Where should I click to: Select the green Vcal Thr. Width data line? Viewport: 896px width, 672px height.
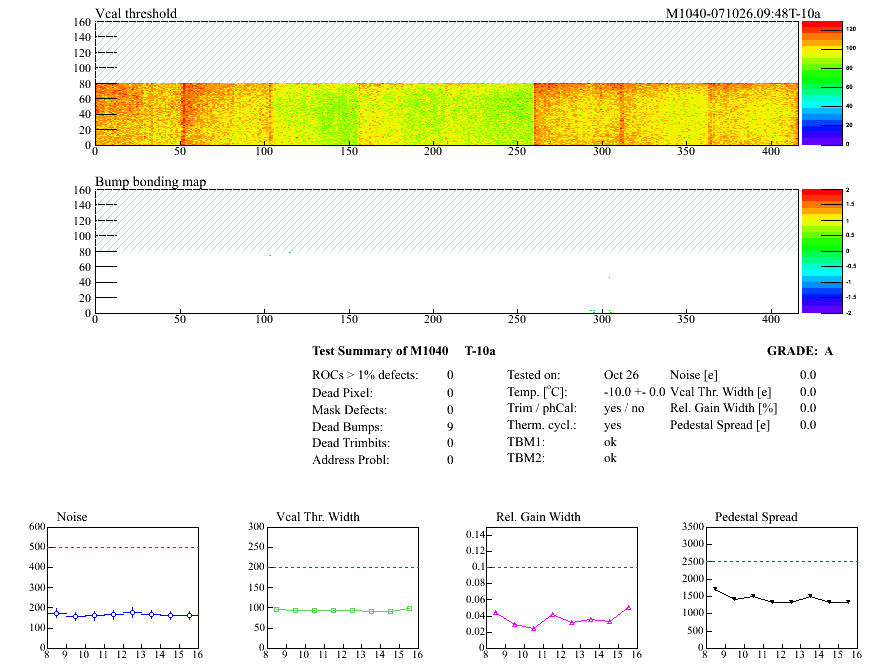[x=343, y=610]
